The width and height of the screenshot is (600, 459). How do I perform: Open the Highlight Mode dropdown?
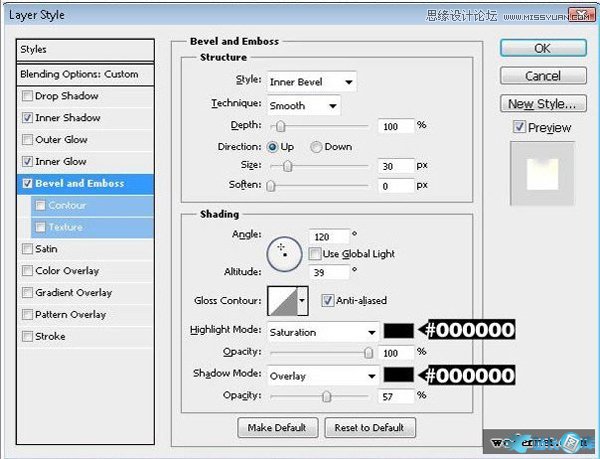tap(322, 332)
